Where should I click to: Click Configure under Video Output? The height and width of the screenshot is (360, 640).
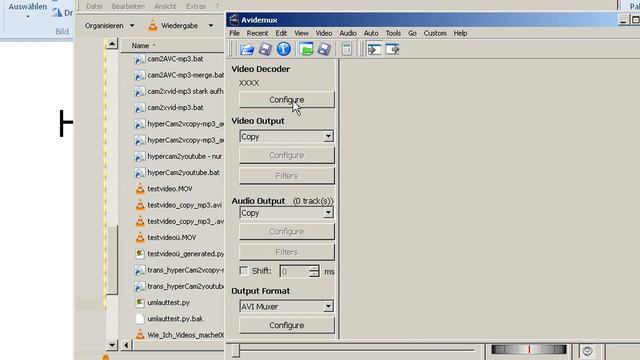(287, 155)
